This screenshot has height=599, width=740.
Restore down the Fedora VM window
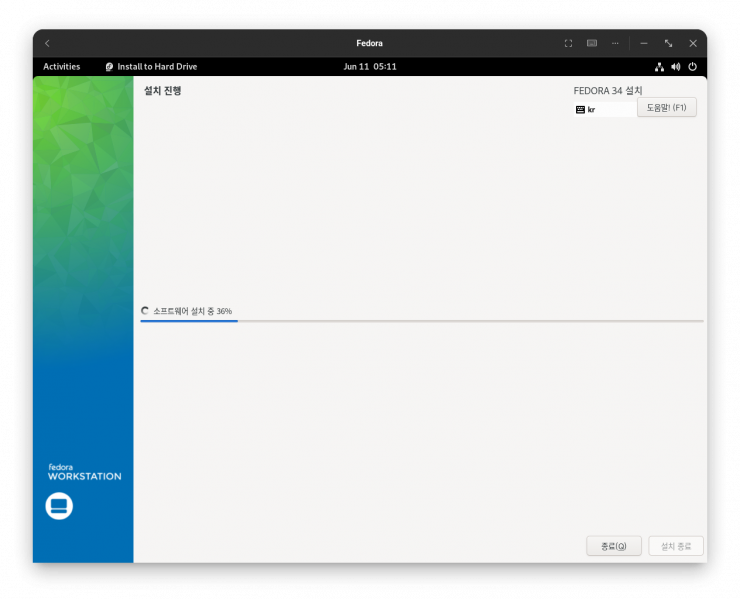pos(668,43)
